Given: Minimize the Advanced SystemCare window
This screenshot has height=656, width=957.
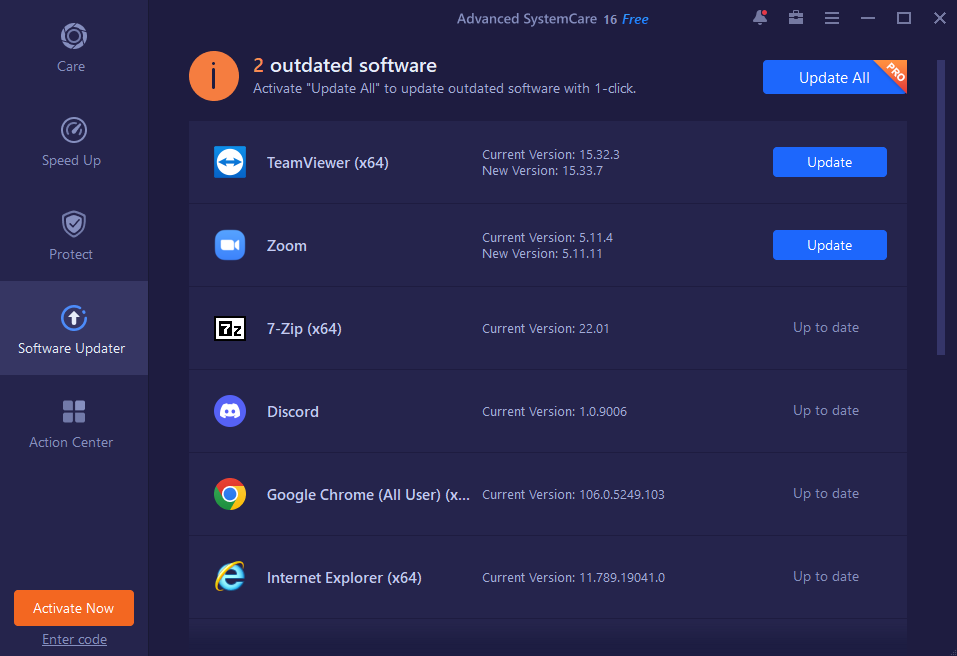Looking at the screenshot, I should (x=868, y=18).
